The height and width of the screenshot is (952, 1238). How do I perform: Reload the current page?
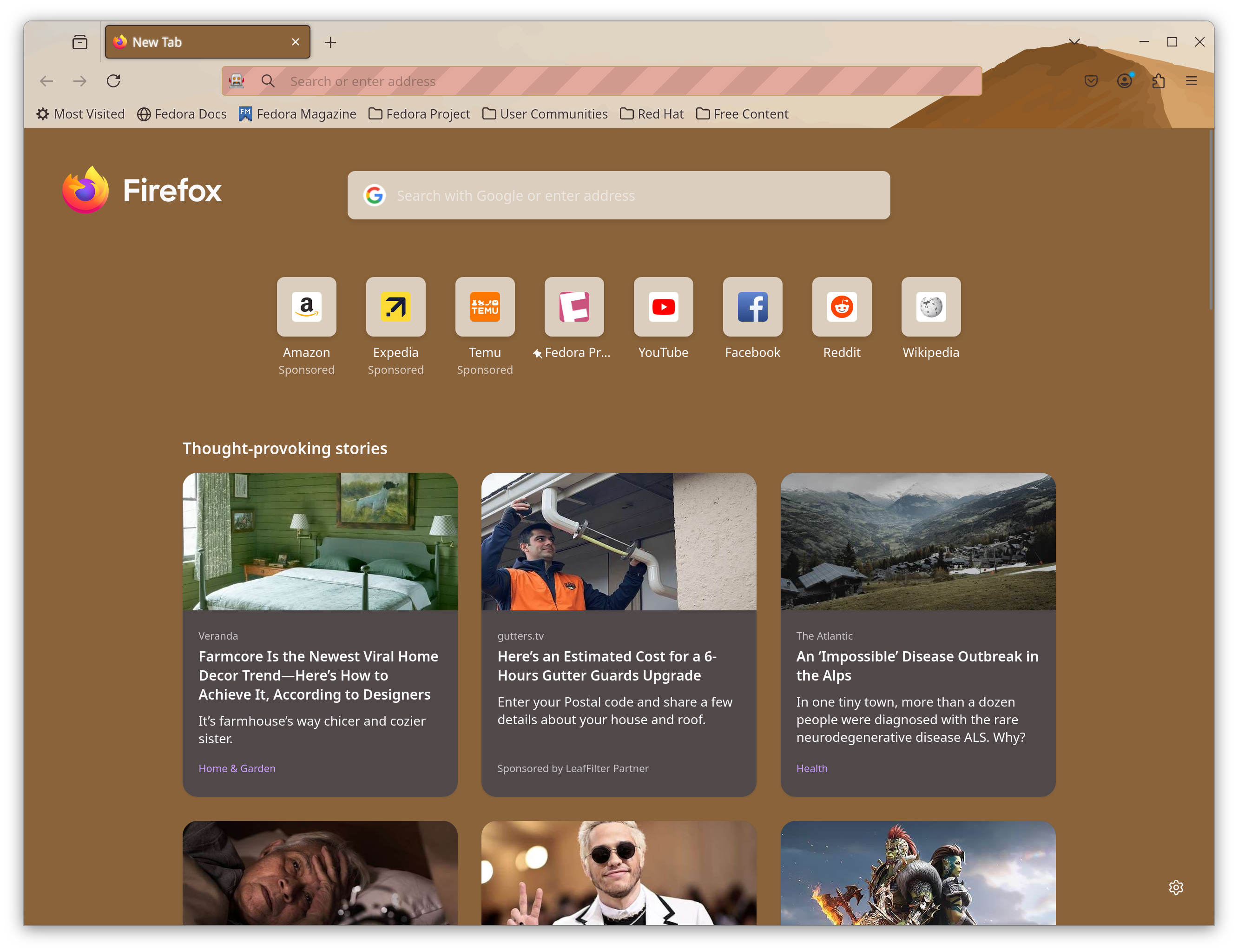click(x=113, y=81)
